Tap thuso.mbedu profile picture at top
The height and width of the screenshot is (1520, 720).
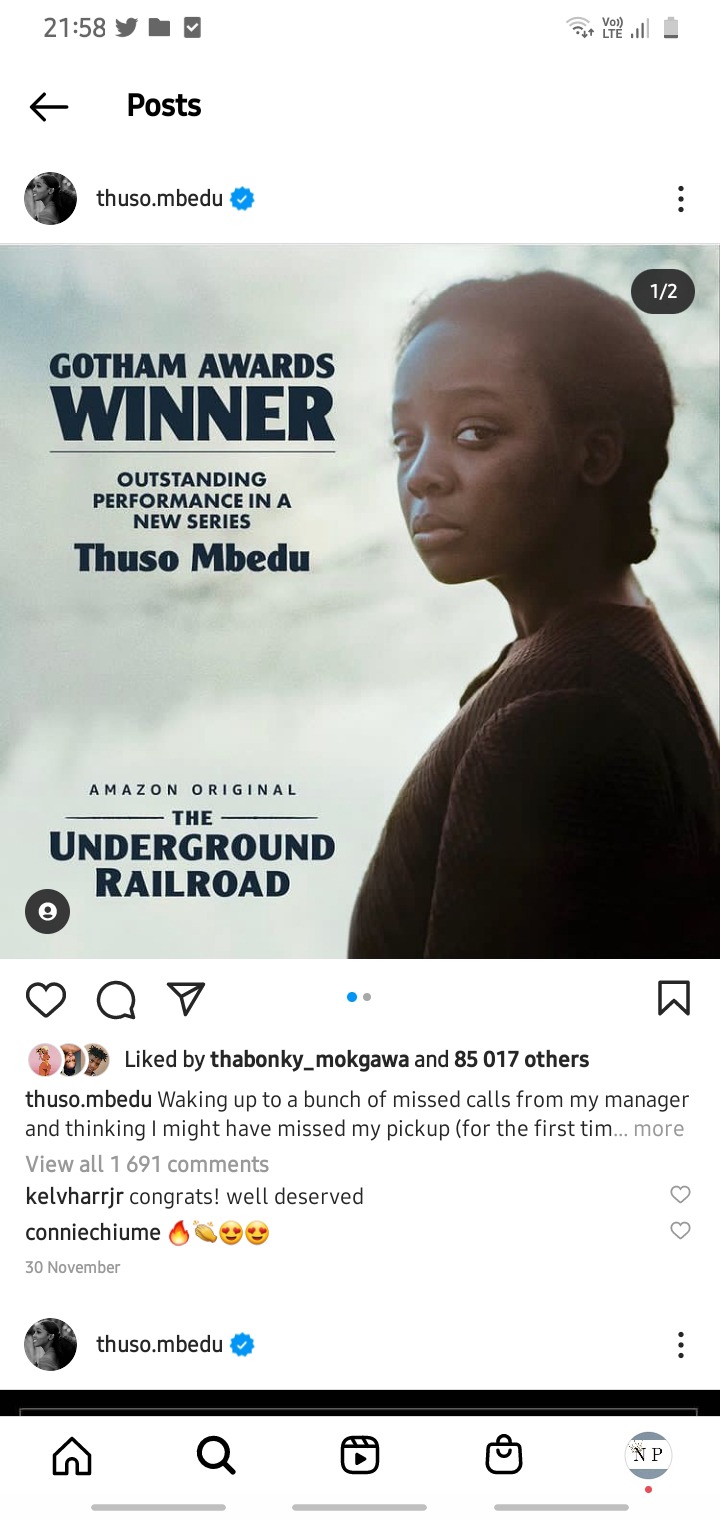coord(50,199)
